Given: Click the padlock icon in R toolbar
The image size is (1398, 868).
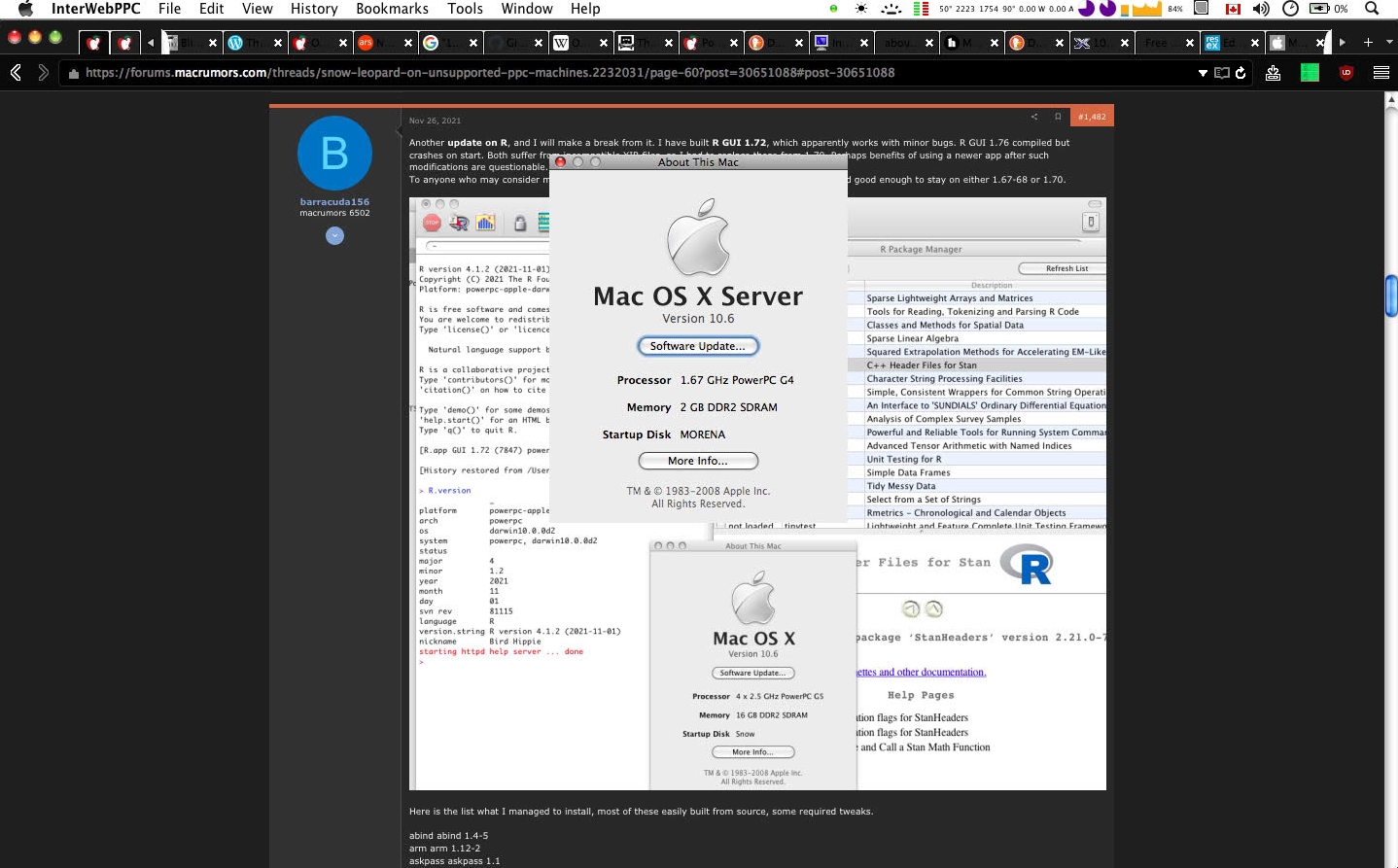Looking at the screenshot, I should point(520,223).
